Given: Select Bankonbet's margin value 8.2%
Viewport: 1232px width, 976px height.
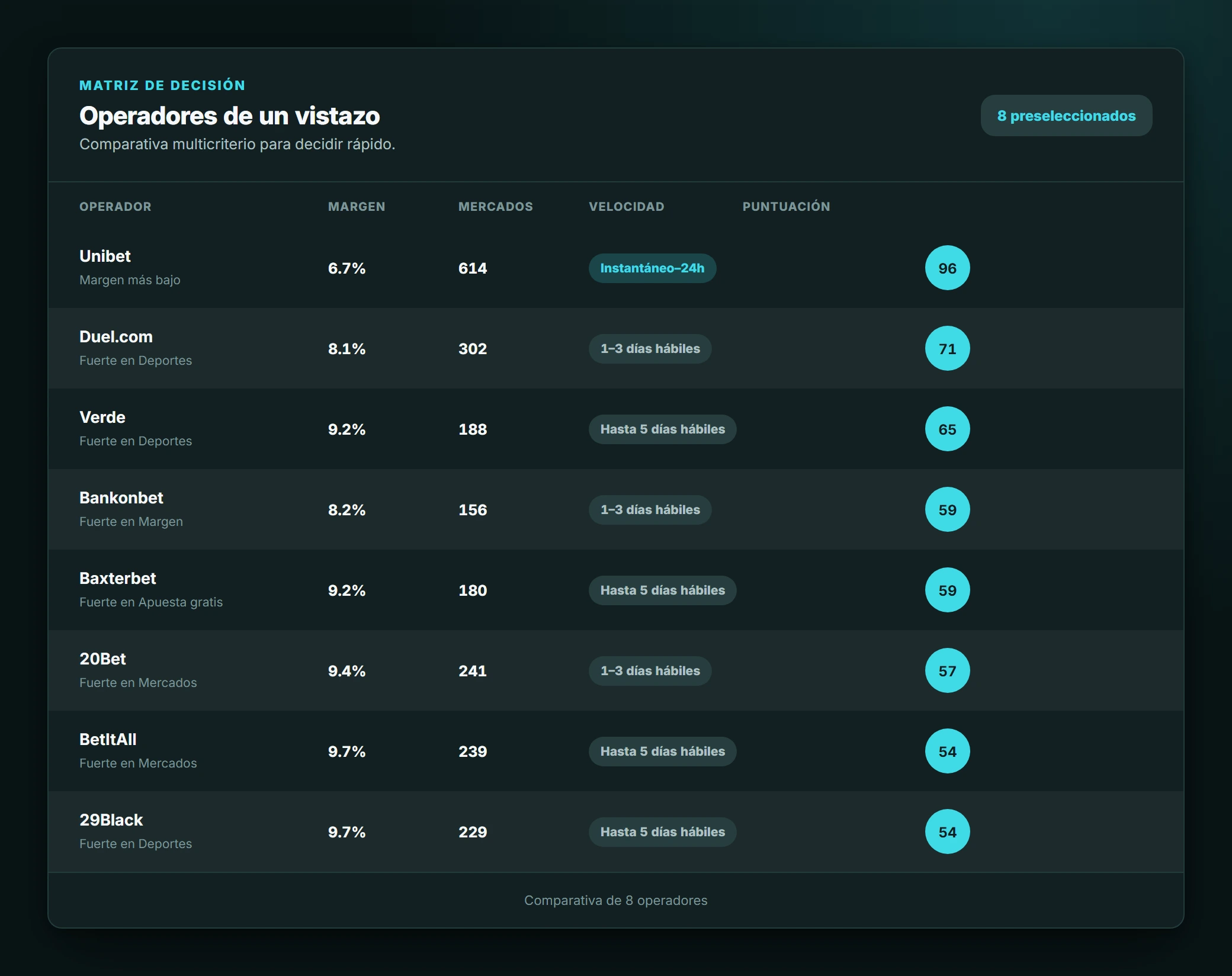Looking at the screenshot, I should coord(346,510).
